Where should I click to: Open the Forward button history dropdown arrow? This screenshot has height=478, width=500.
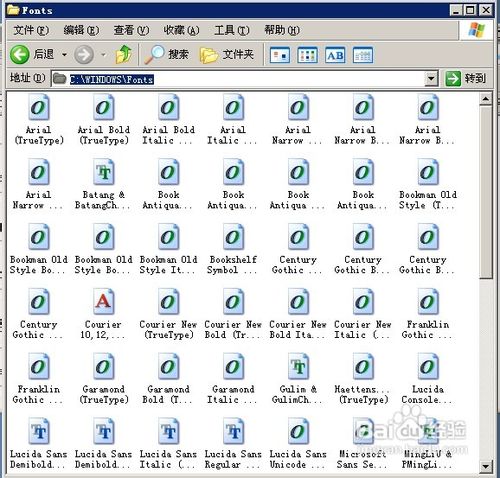[x=103, y=55]
